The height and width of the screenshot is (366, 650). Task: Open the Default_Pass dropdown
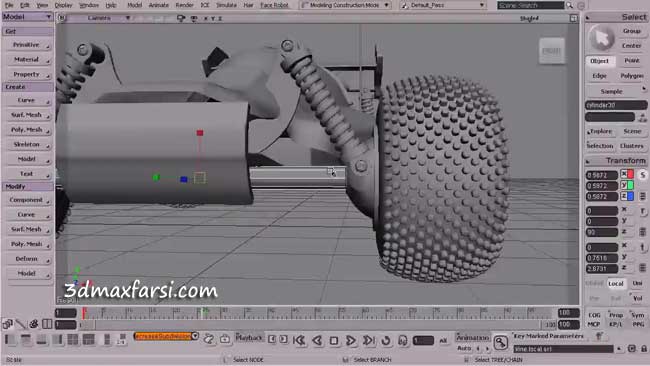442,5
